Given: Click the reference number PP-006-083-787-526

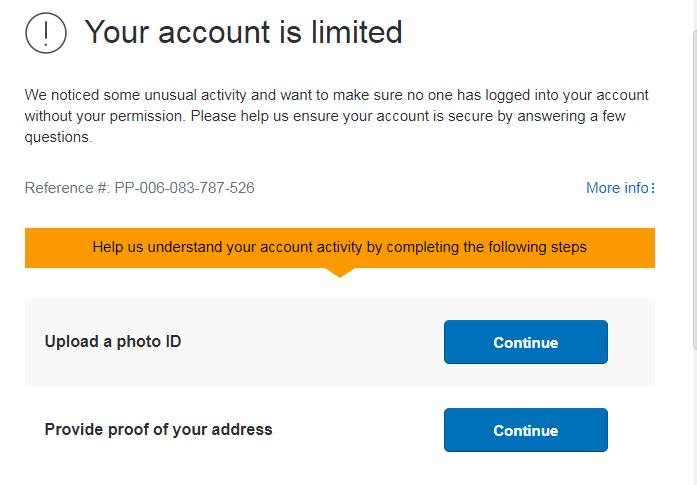Looking at the screenshot, I should [184, 188].
